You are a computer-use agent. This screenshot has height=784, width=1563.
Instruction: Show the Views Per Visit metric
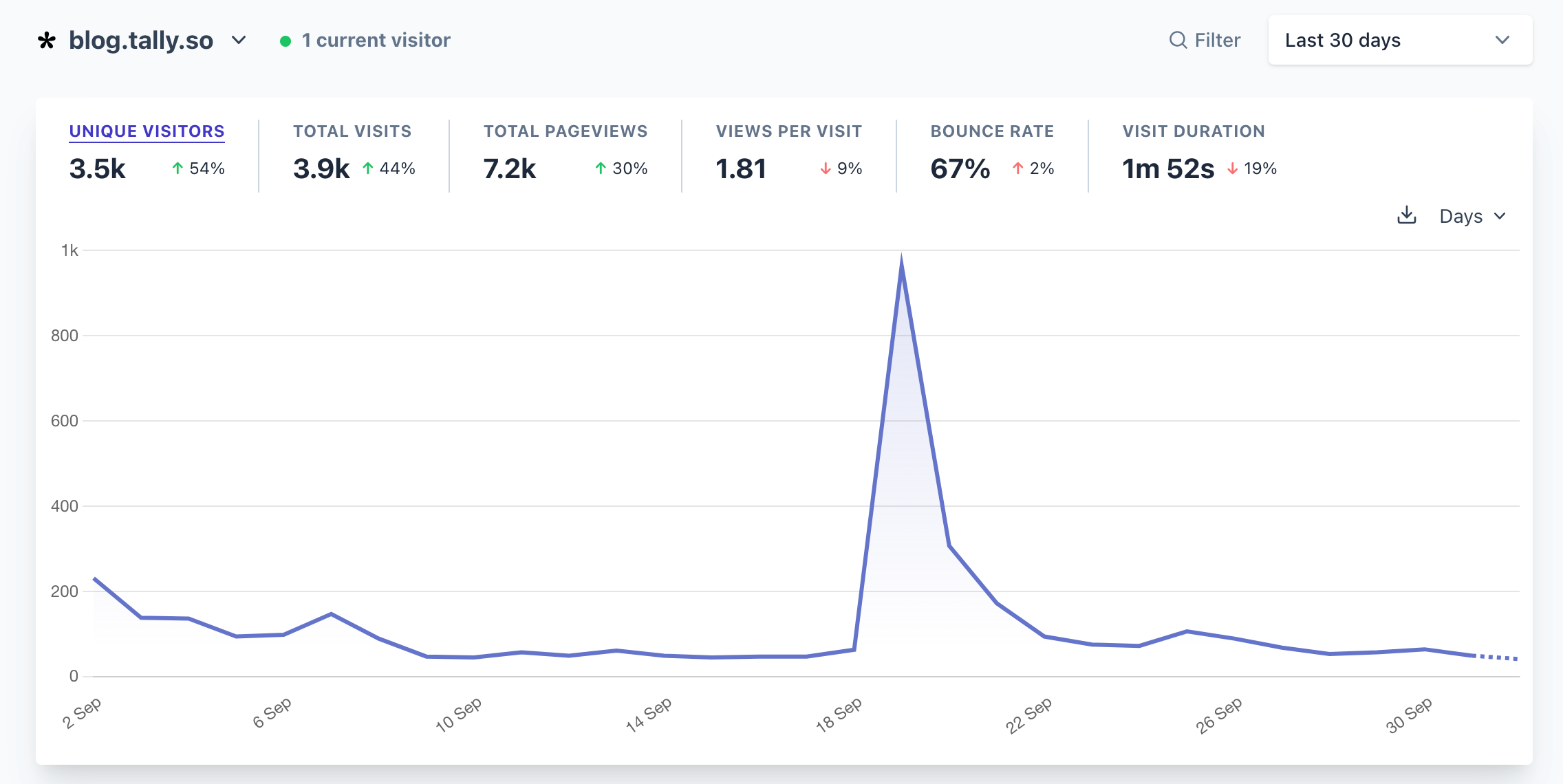point(788,131)
